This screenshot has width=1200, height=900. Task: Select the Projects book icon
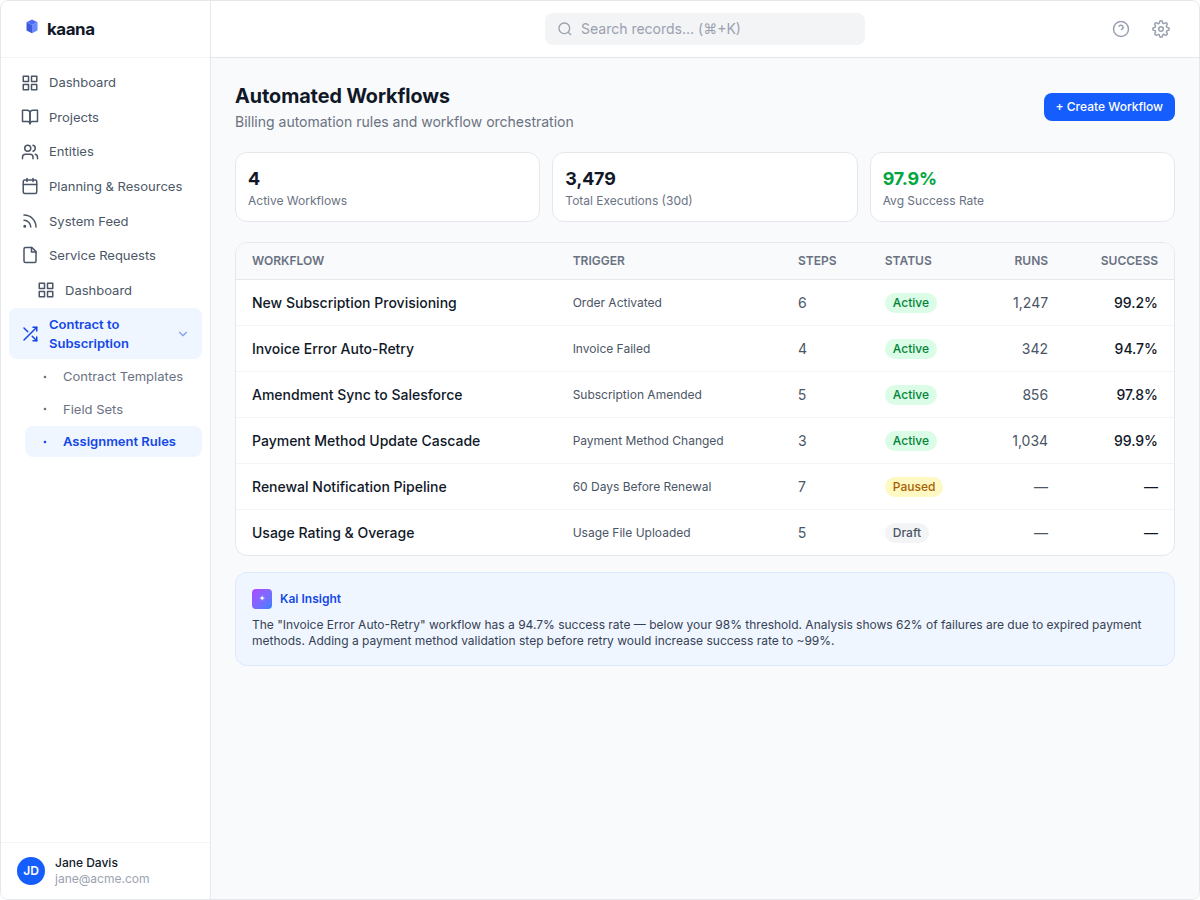tap(31, 117)
